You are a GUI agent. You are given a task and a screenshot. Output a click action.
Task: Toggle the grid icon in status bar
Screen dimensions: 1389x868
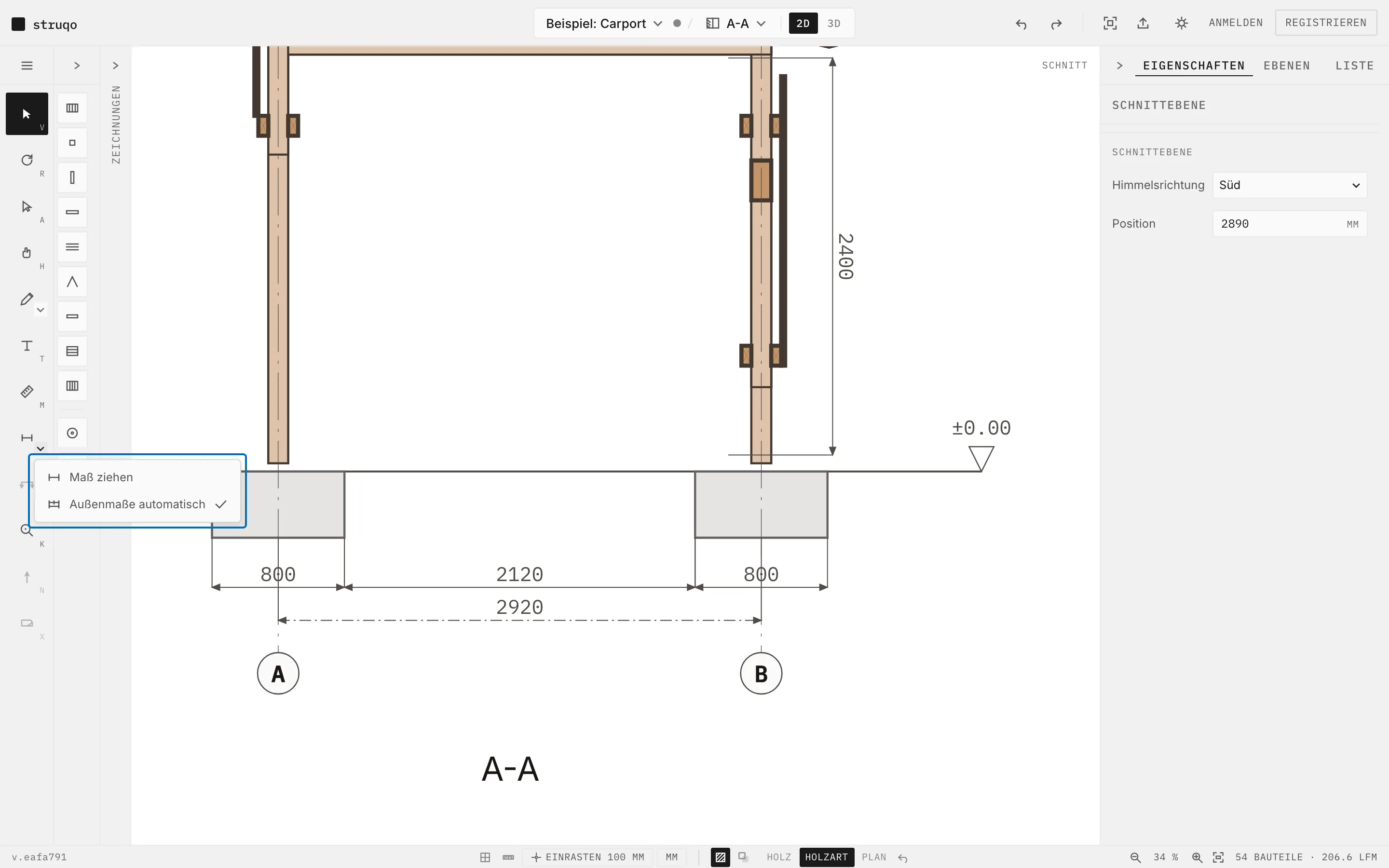coord(485,857)
